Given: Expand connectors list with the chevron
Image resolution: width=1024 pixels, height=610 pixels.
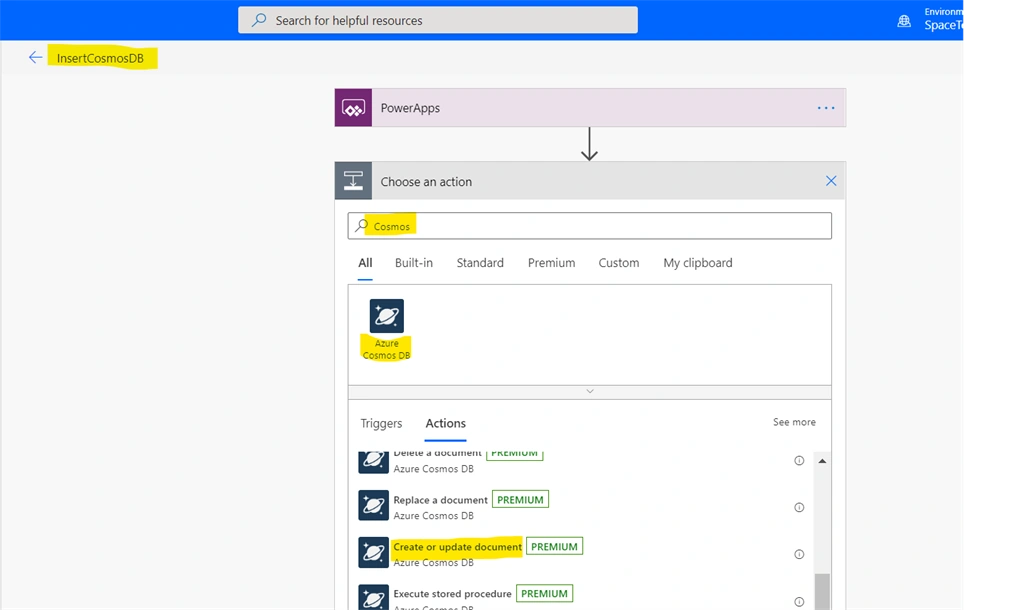Looking at the screenshot, I should [590, 391].
